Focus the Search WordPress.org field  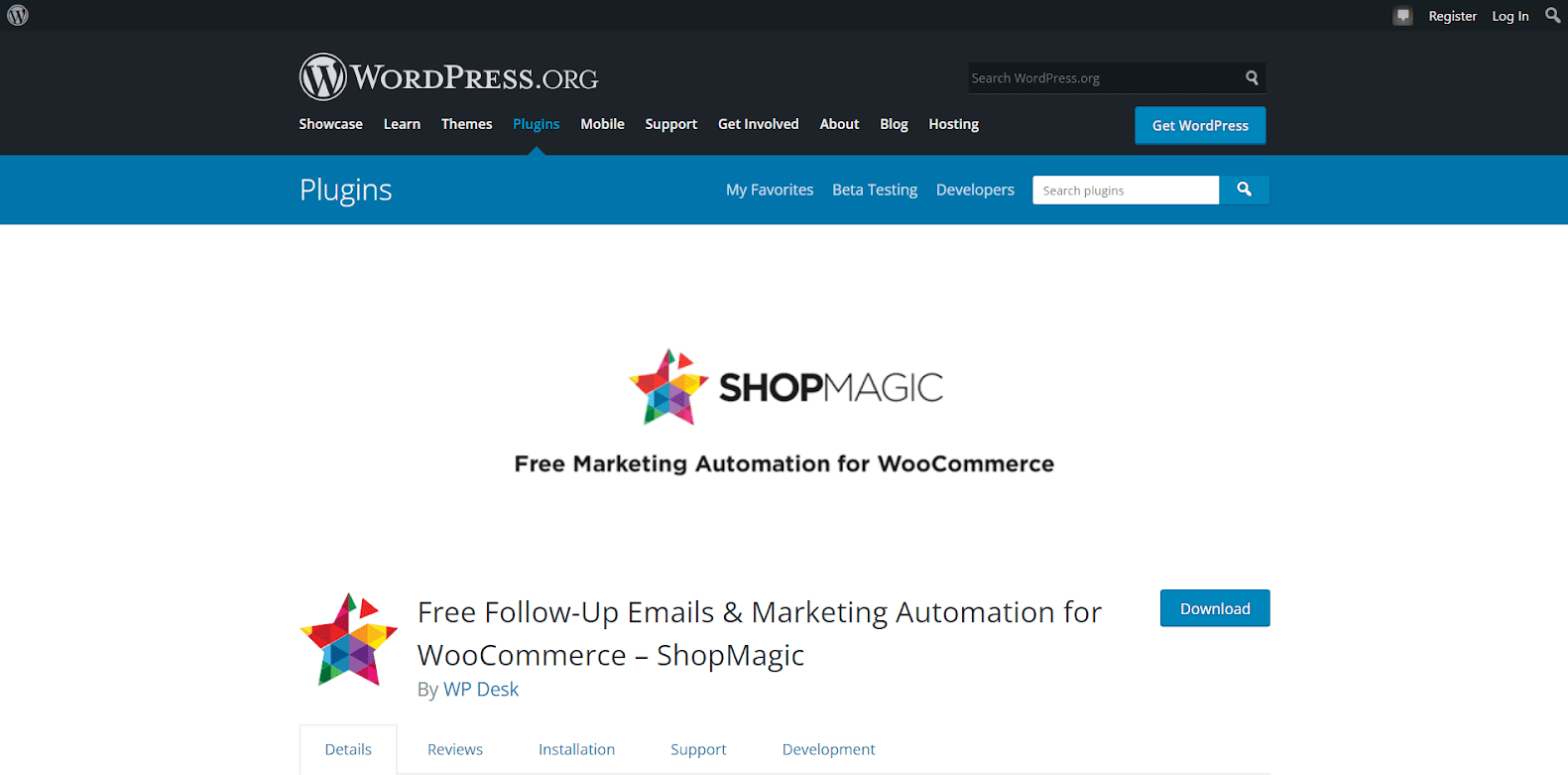[1104, 77]
